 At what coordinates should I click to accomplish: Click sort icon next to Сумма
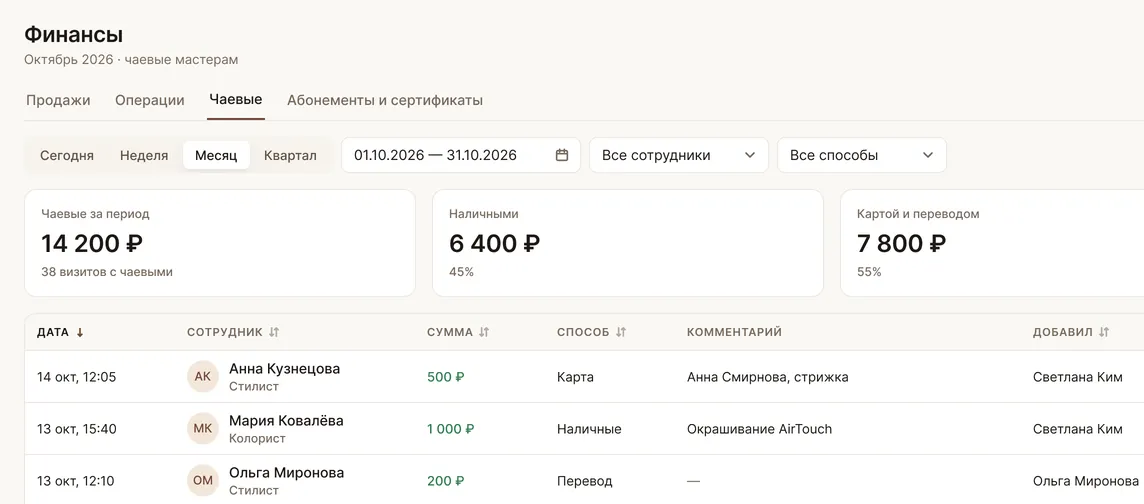pos(484,332)
